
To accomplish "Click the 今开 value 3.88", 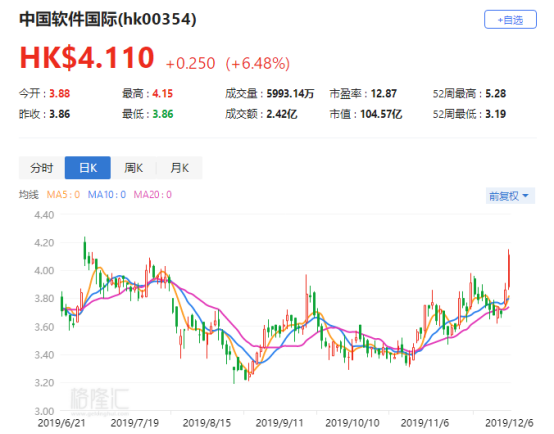I will (59, 94).
